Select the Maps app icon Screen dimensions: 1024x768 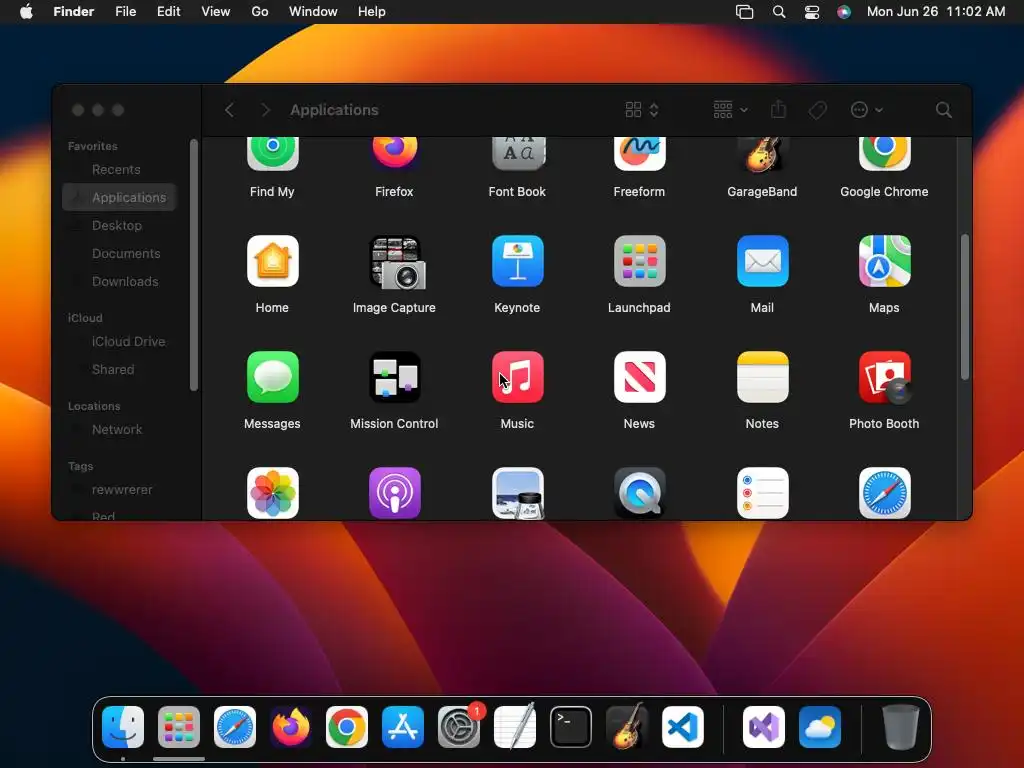884,261
